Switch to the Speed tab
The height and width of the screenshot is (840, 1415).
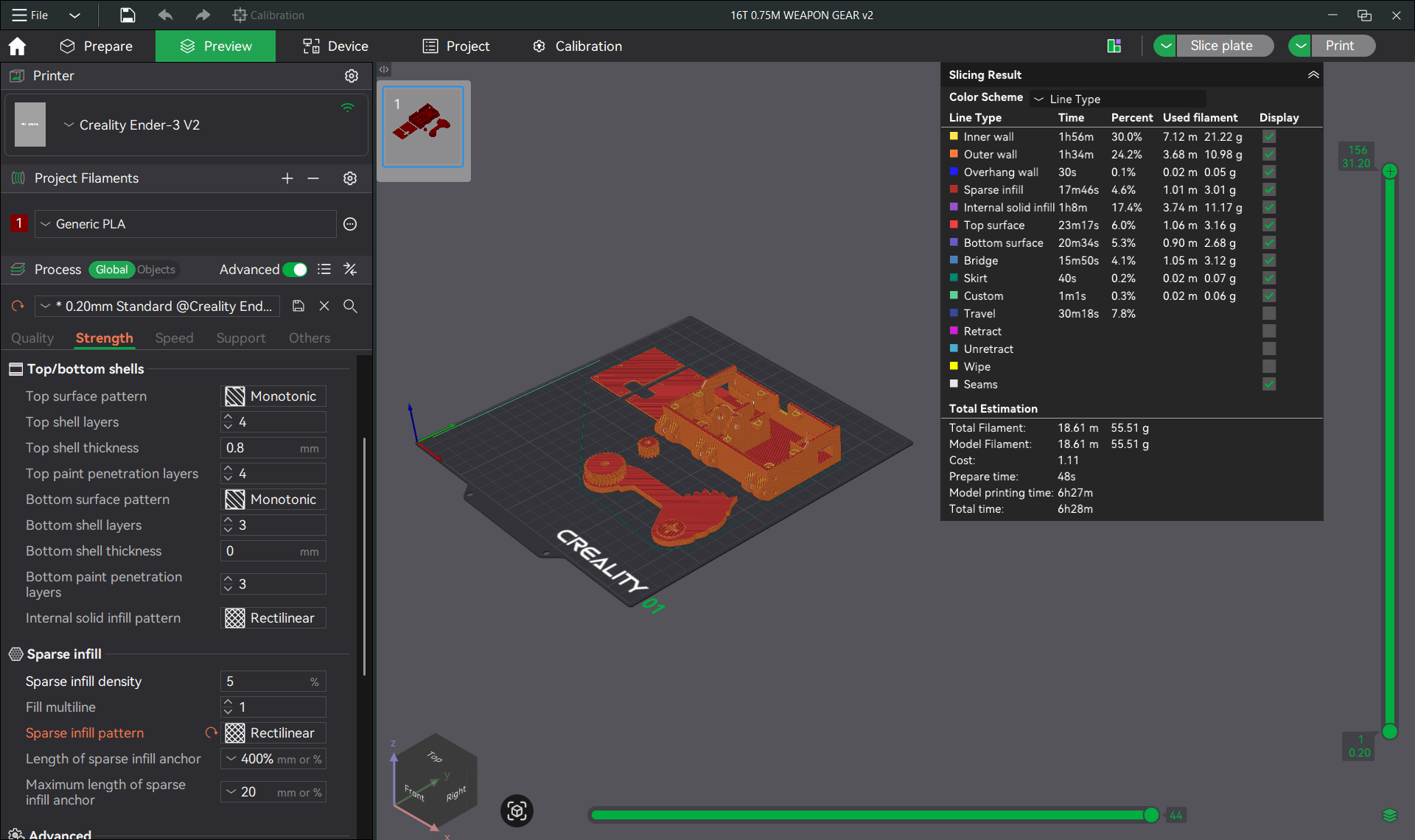[x=174, y=338]
